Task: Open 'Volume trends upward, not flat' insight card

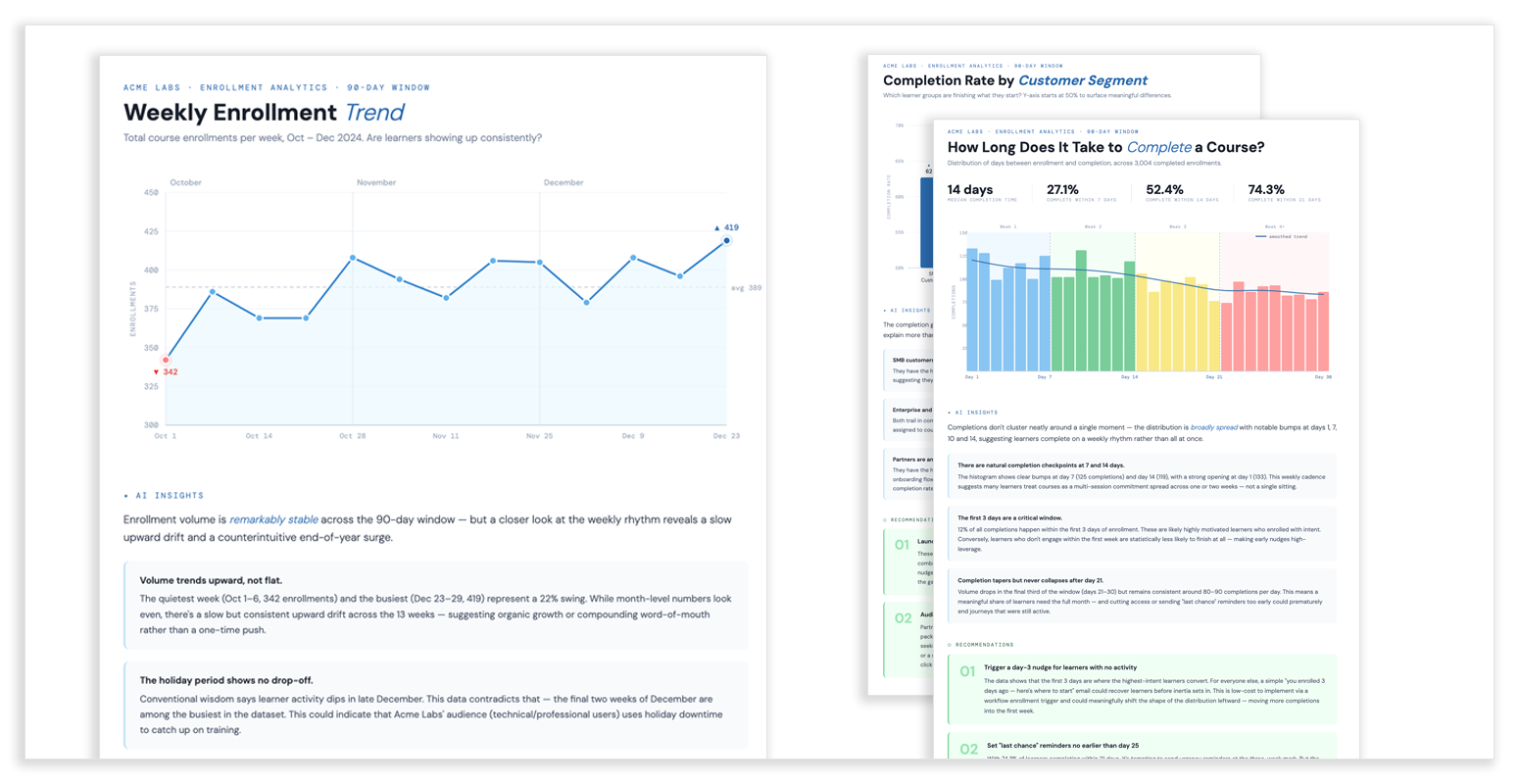Action: [x=436, y=605]
